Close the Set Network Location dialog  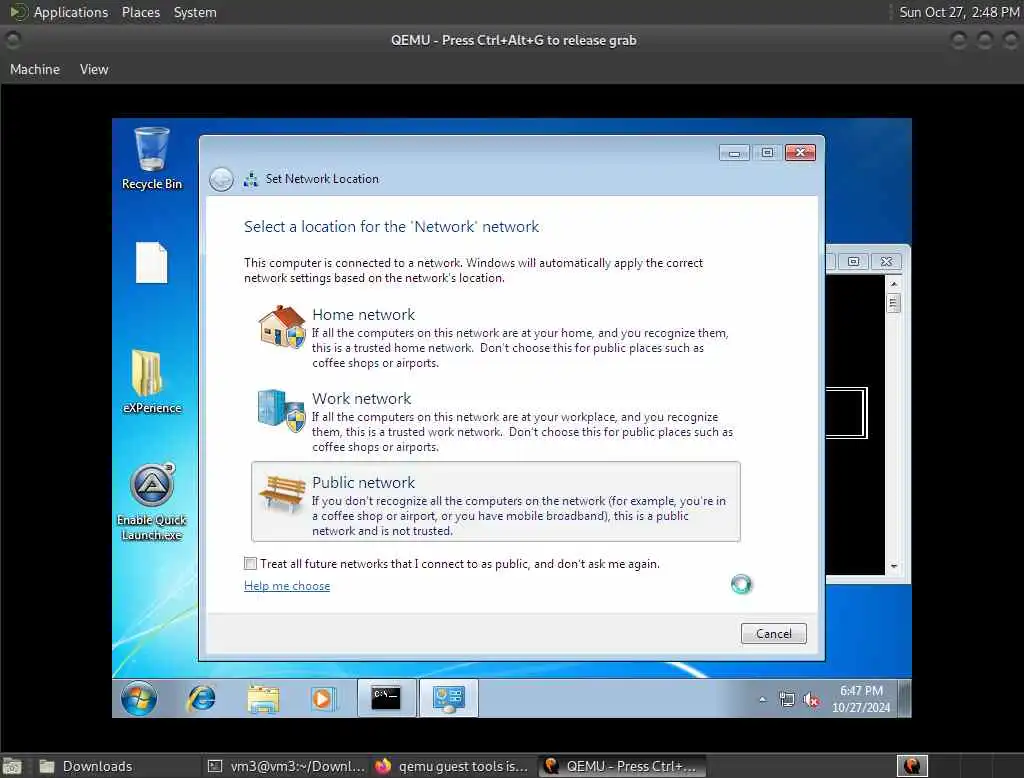[x=800, y=153]
